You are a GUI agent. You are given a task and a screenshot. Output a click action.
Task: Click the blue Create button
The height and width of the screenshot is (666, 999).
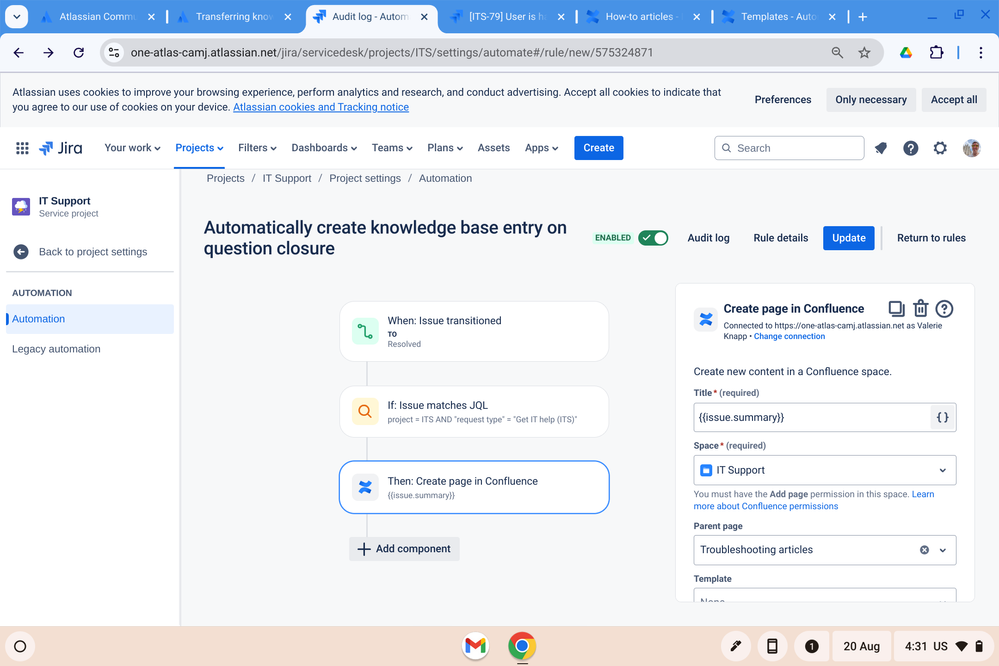point(598,148)
